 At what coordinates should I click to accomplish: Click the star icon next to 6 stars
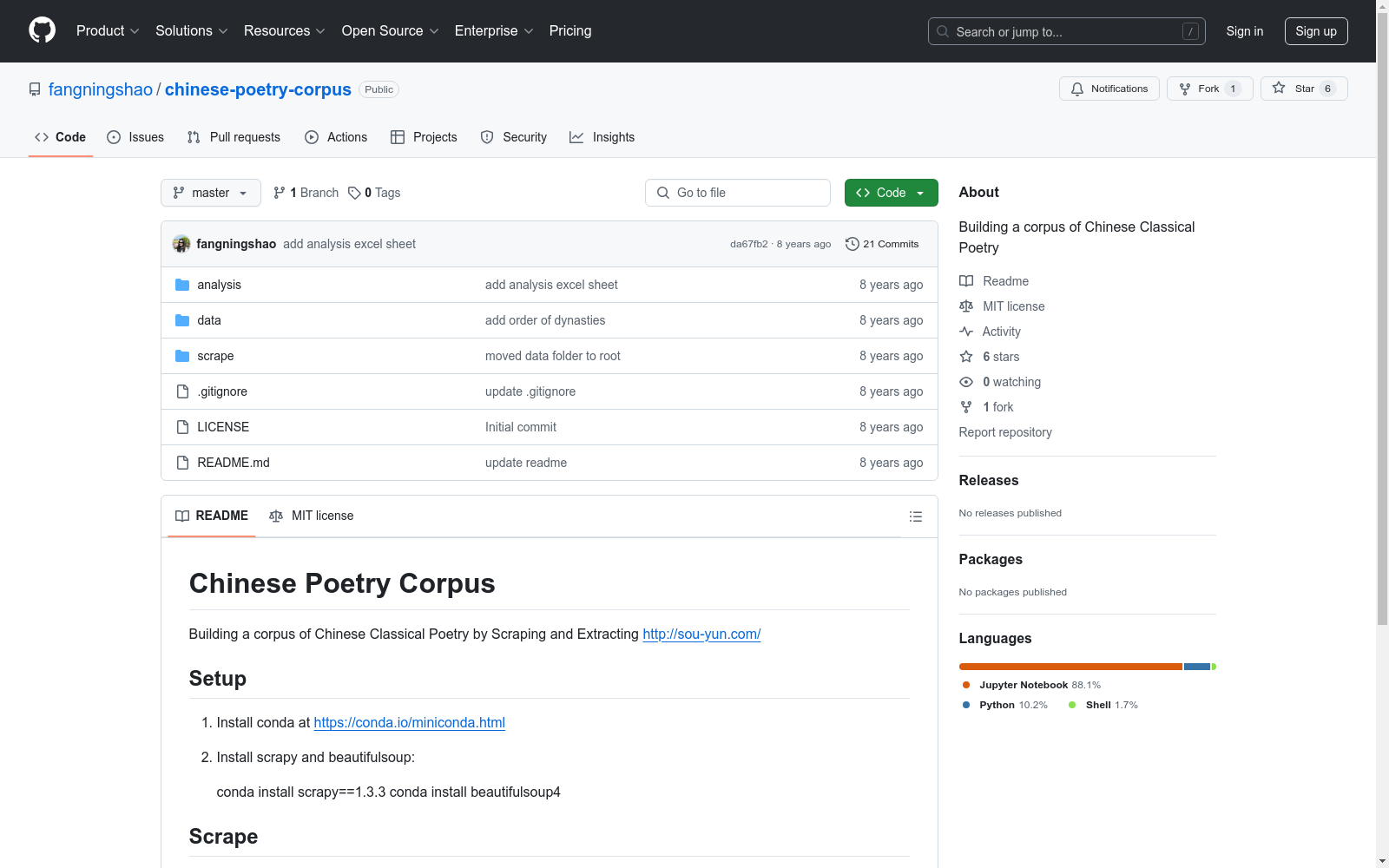tap(966, 357)
